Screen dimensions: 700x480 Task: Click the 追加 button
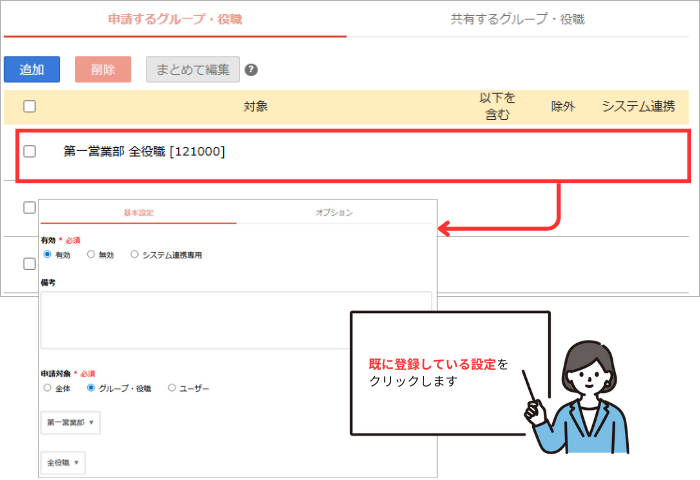coord(32,69)
